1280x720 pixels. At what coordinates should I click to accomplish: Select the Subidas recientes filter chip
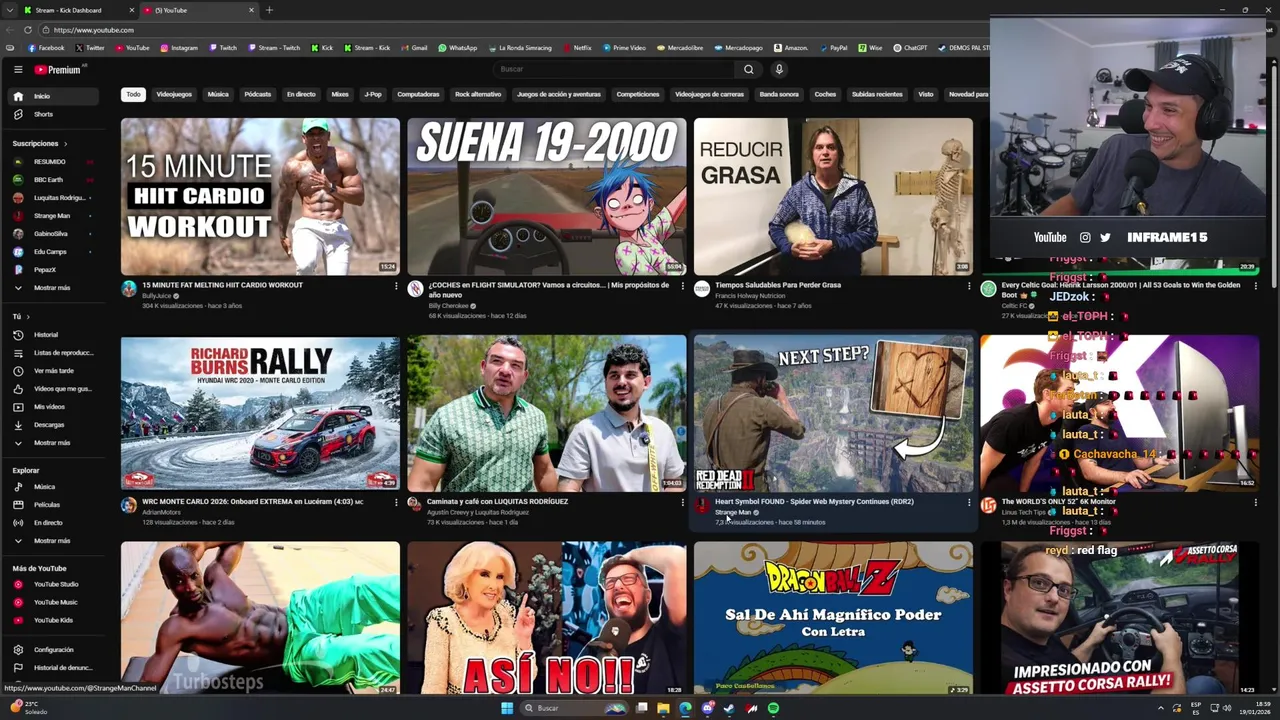click(x=877, y=94)
